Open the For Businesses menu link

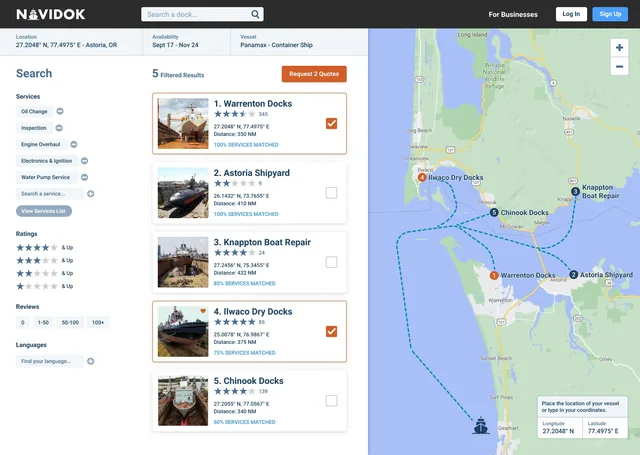[513, 14]
